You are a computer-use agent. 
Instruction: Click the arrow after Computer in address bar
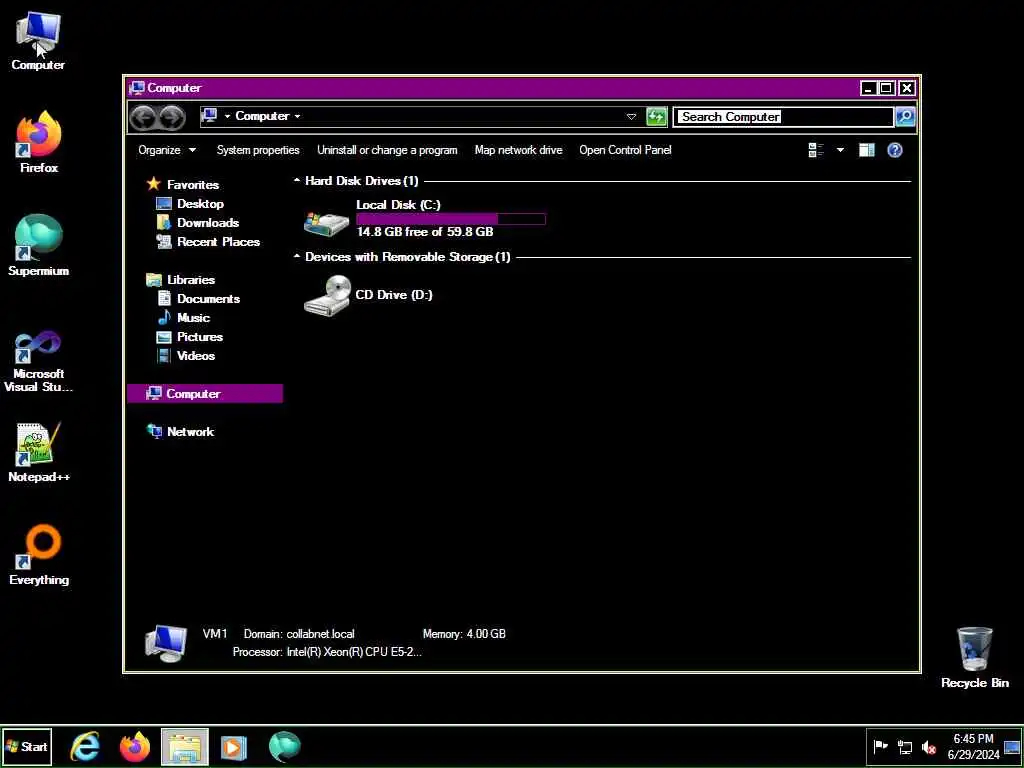[x=297, y=116]
